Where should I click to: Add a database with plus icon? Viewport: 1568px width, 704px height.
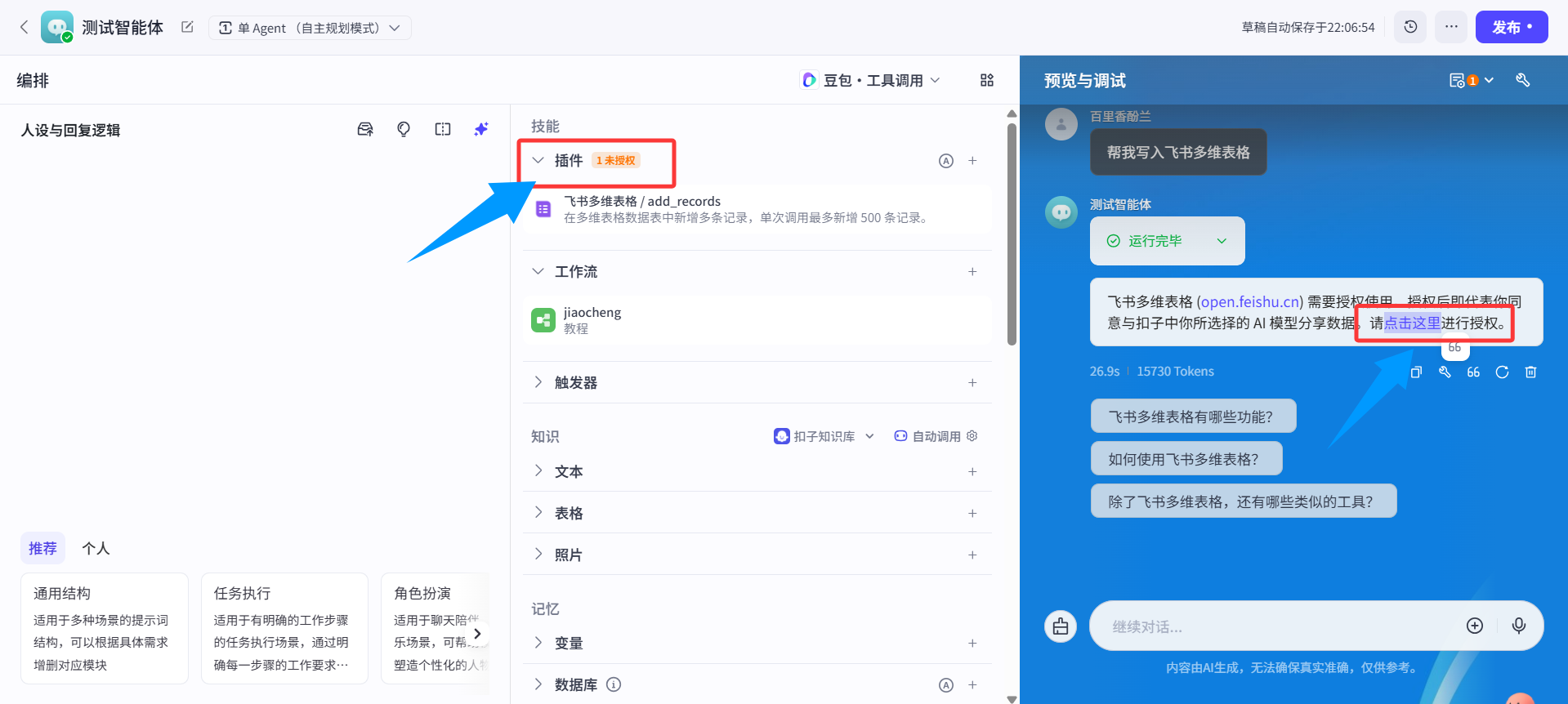pyautogui.click(x=972, y=685)
